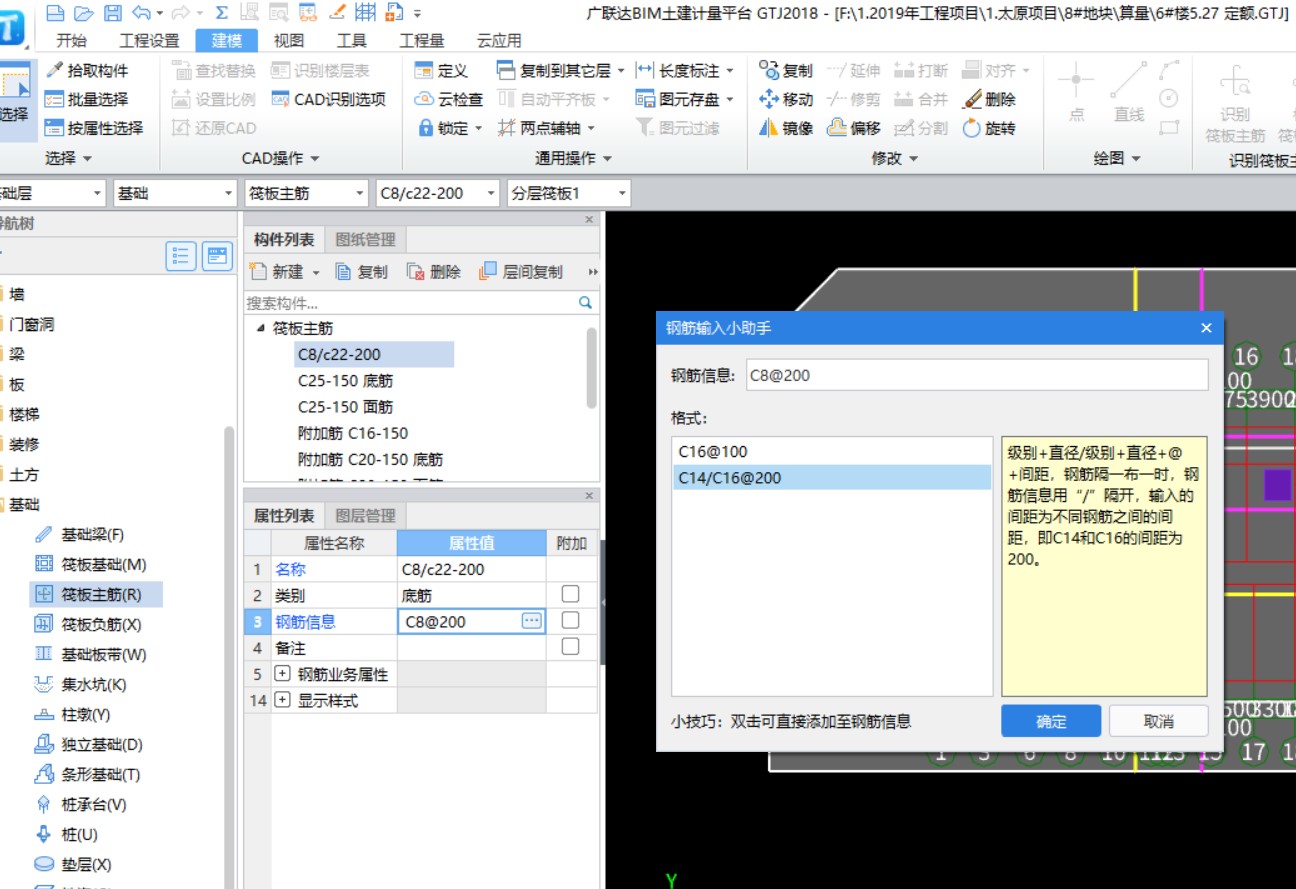Click the 按属性选择 tool
1296x889 pixels.
point(94,128)
